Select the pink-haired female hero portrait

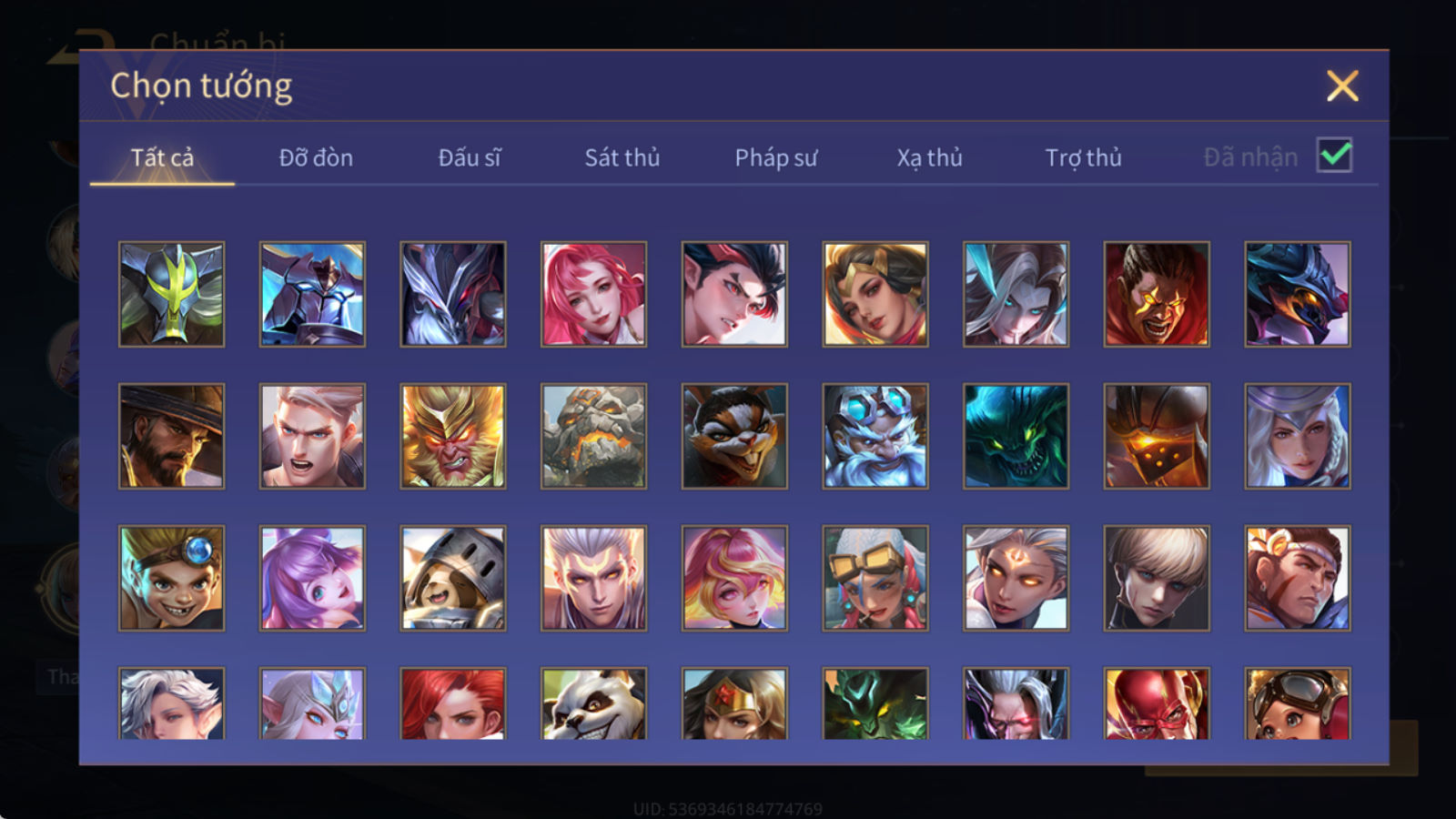point(593,294)
